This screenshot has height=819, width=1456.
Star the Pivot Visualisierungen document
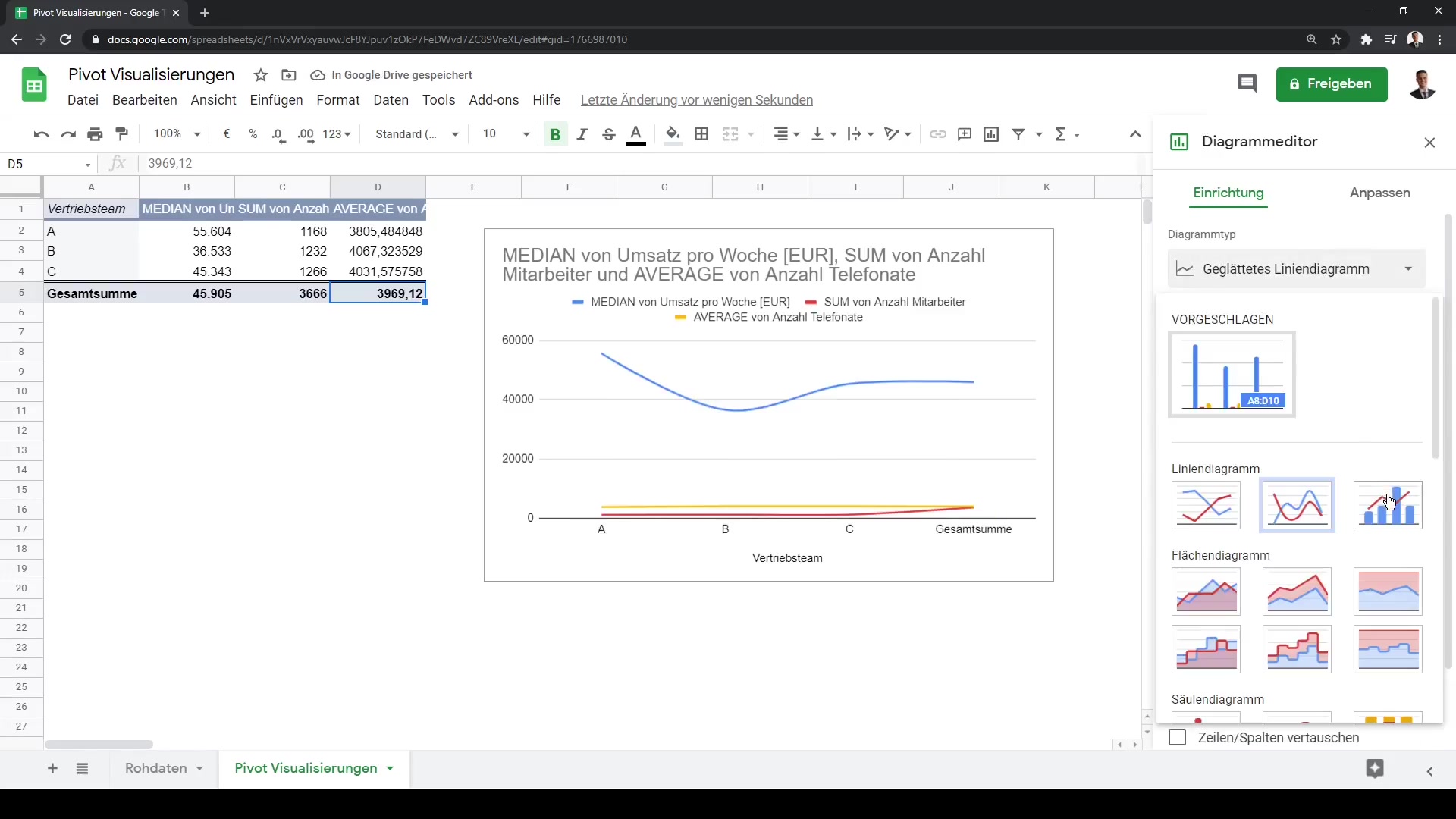(x=261, y=75)
